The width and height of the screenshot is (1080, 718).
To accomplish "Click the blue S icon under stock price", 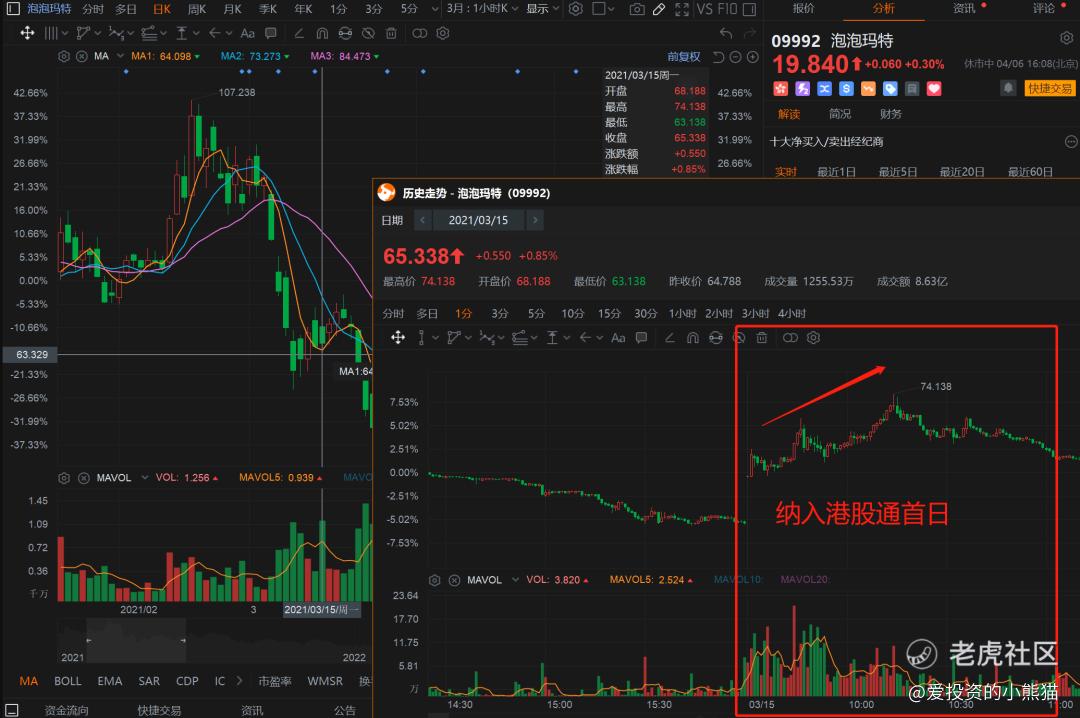I will [x=847, y=88].
